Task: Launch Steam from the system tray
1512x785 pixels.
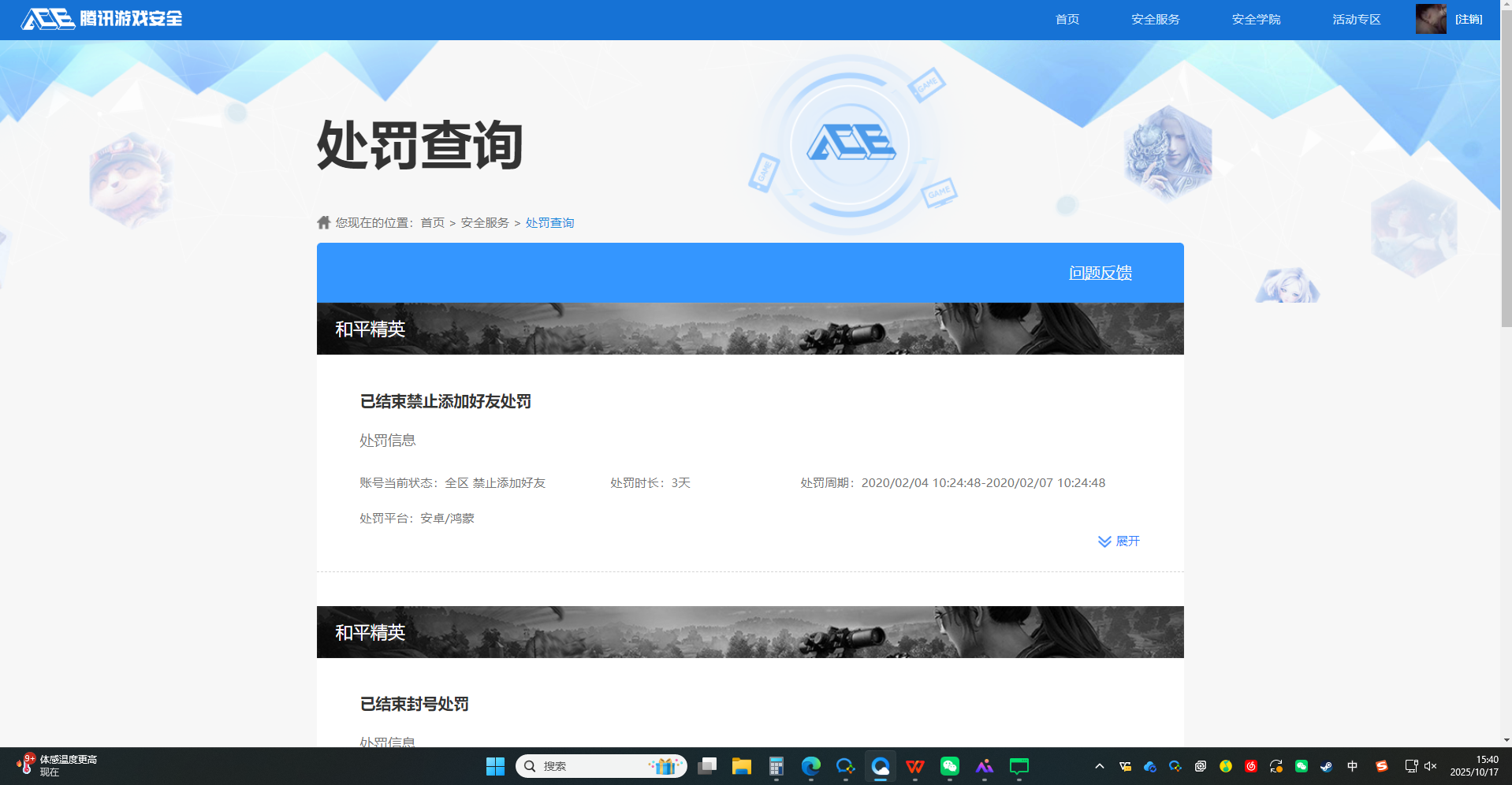Action: [1327, 766]
